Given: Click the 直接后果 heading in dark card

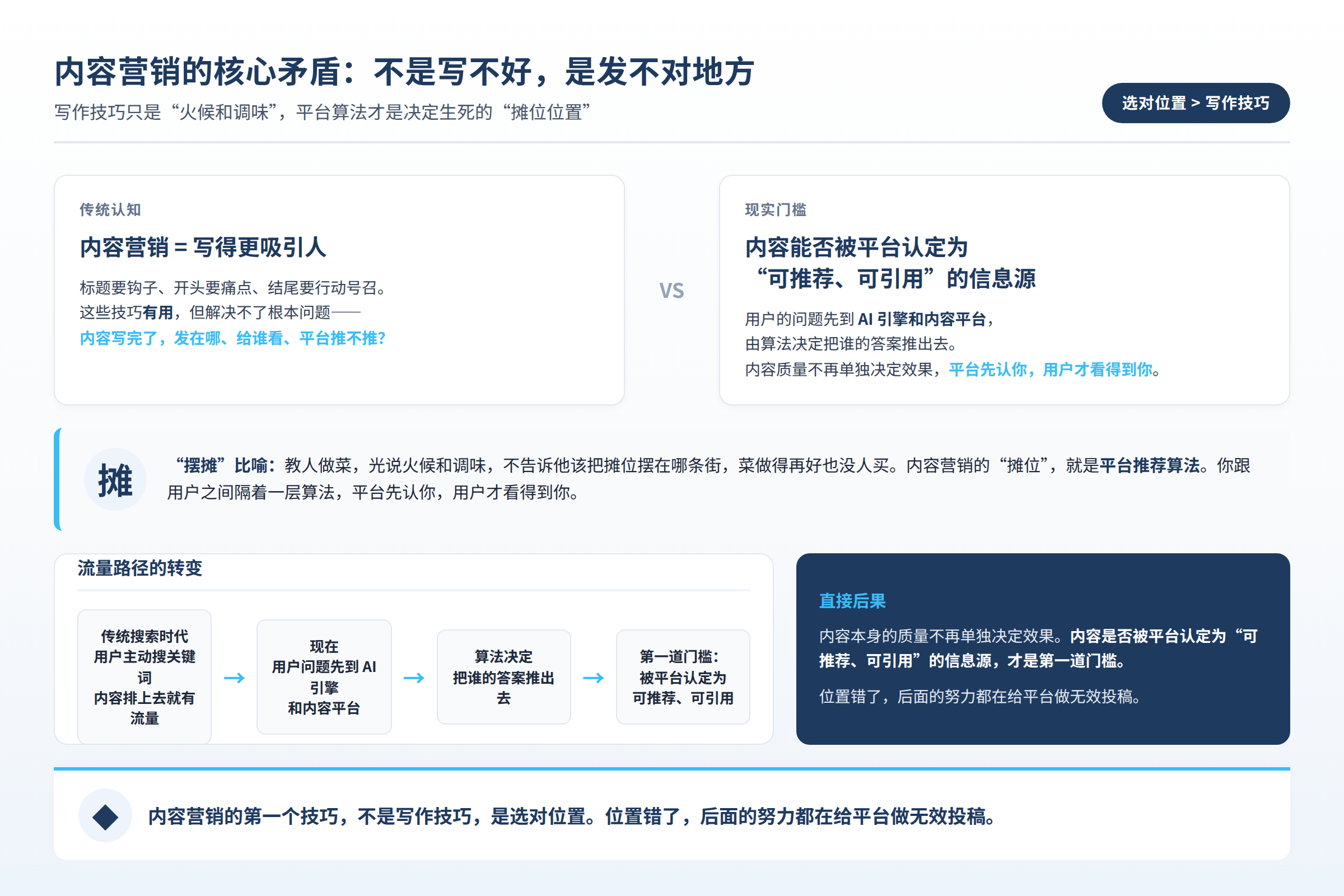Looking at the screenshot, I should click(852, 601).
